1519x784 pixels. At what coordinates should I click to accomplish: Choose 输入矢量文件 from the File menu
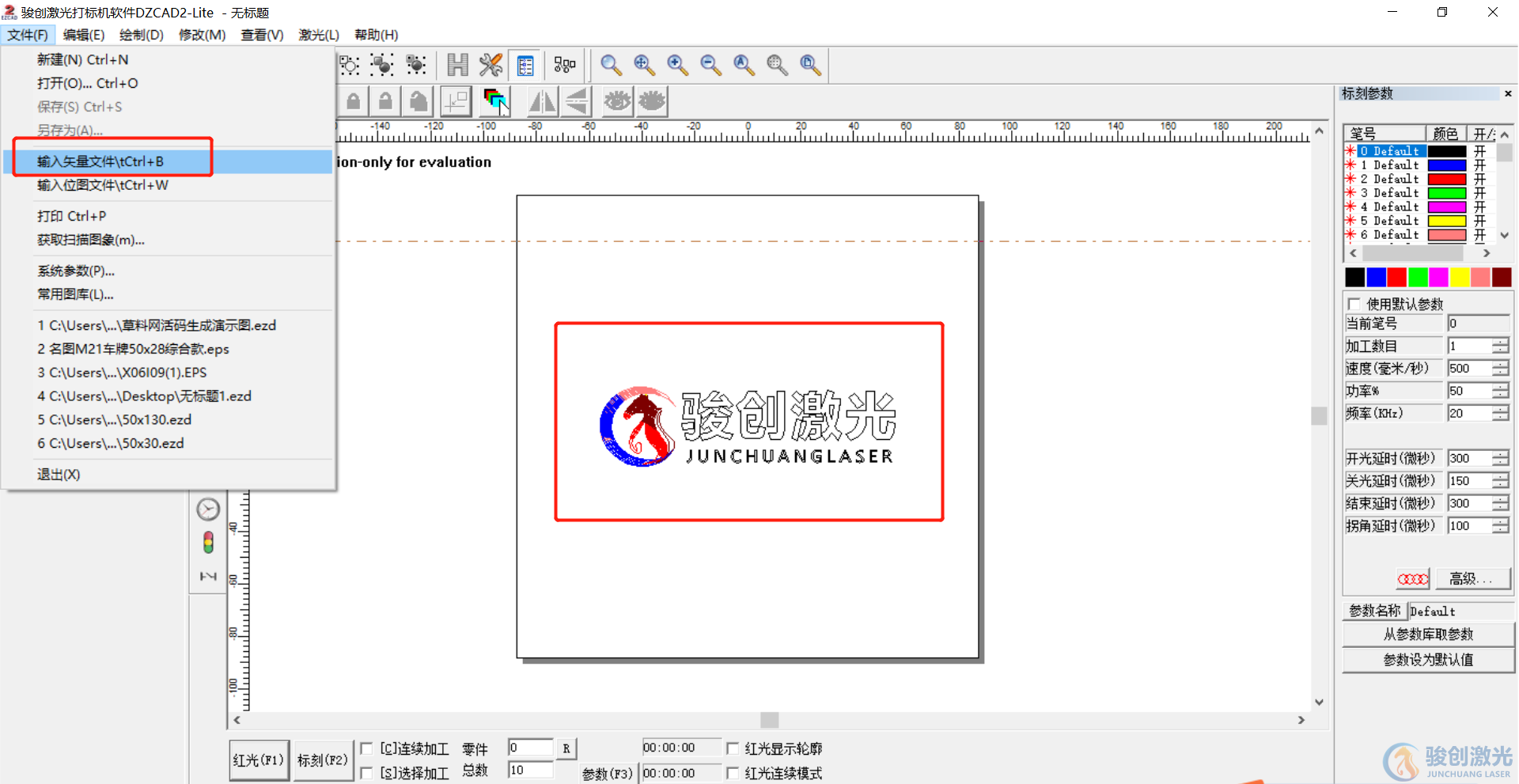coord(168,161)
